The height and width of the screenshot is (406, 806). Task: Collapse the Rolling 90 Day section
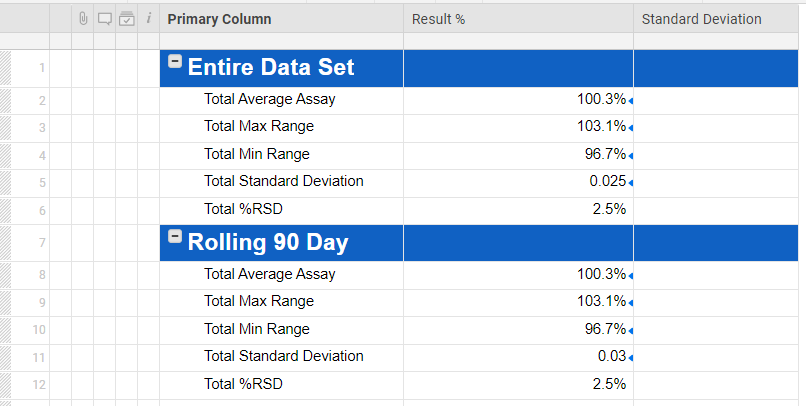tap(175, 237)
